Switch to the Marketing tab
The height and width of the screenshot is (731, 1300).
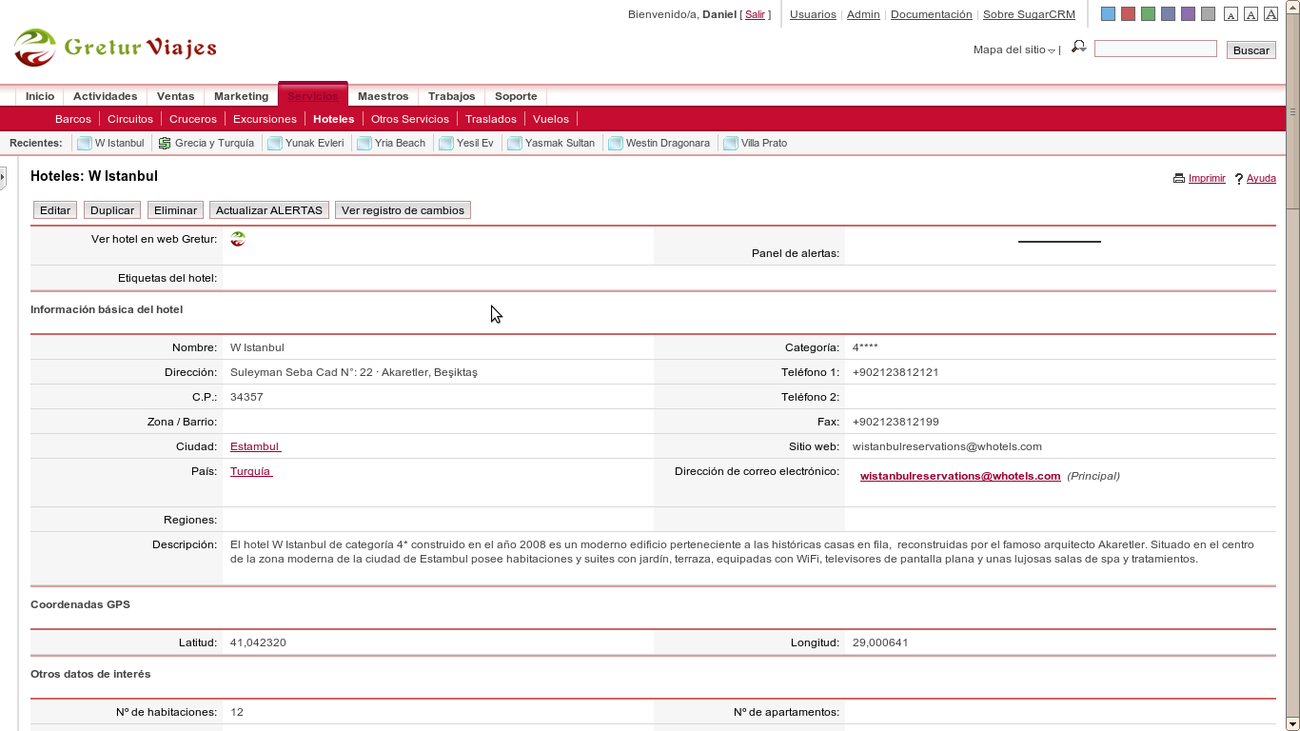(240, 96)
